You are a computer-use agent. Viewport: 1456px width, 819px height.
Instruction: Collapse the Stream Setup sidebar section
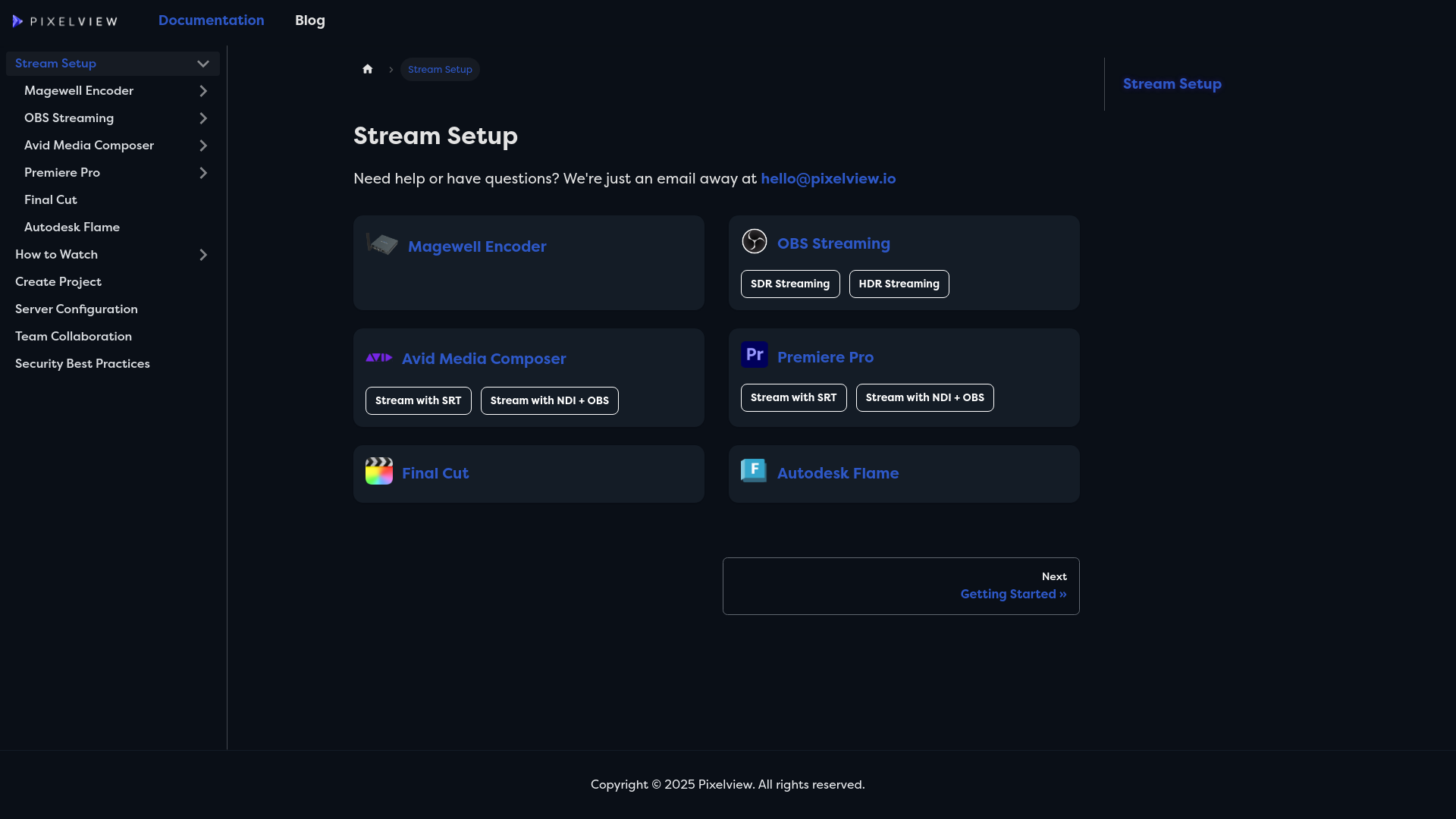[203, 64]
